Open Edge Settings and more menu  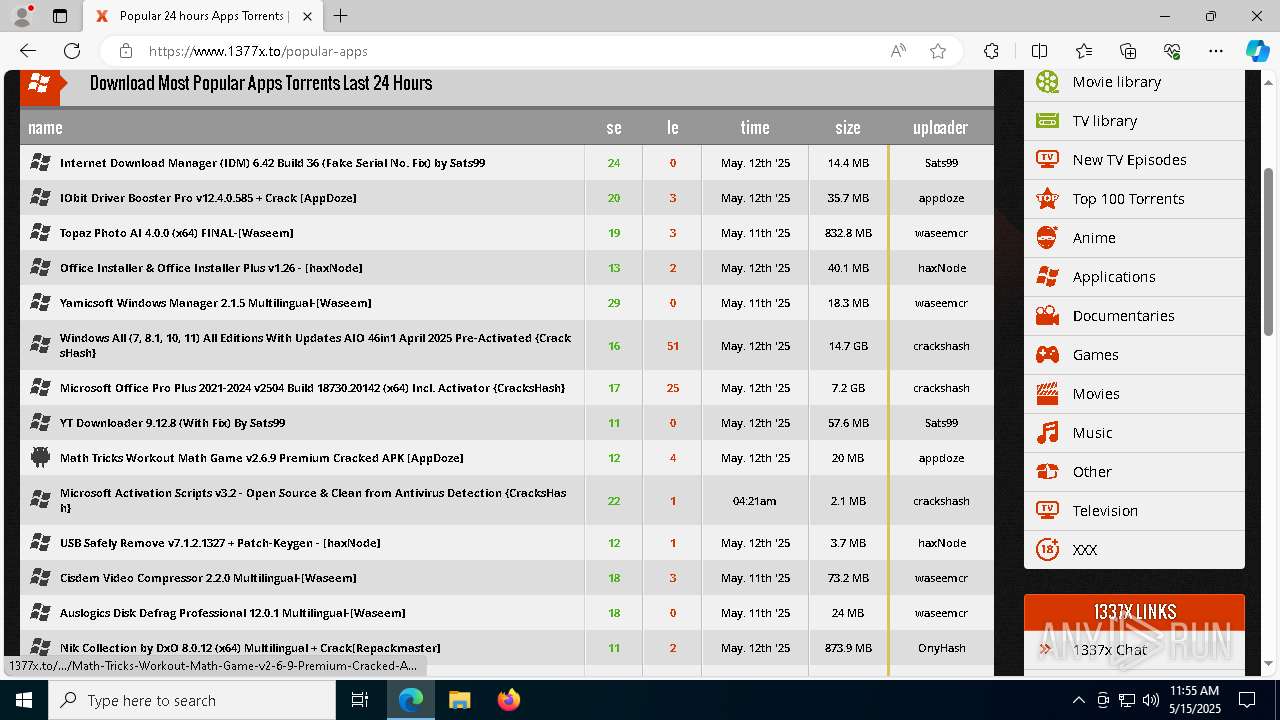pos(1216,51)
